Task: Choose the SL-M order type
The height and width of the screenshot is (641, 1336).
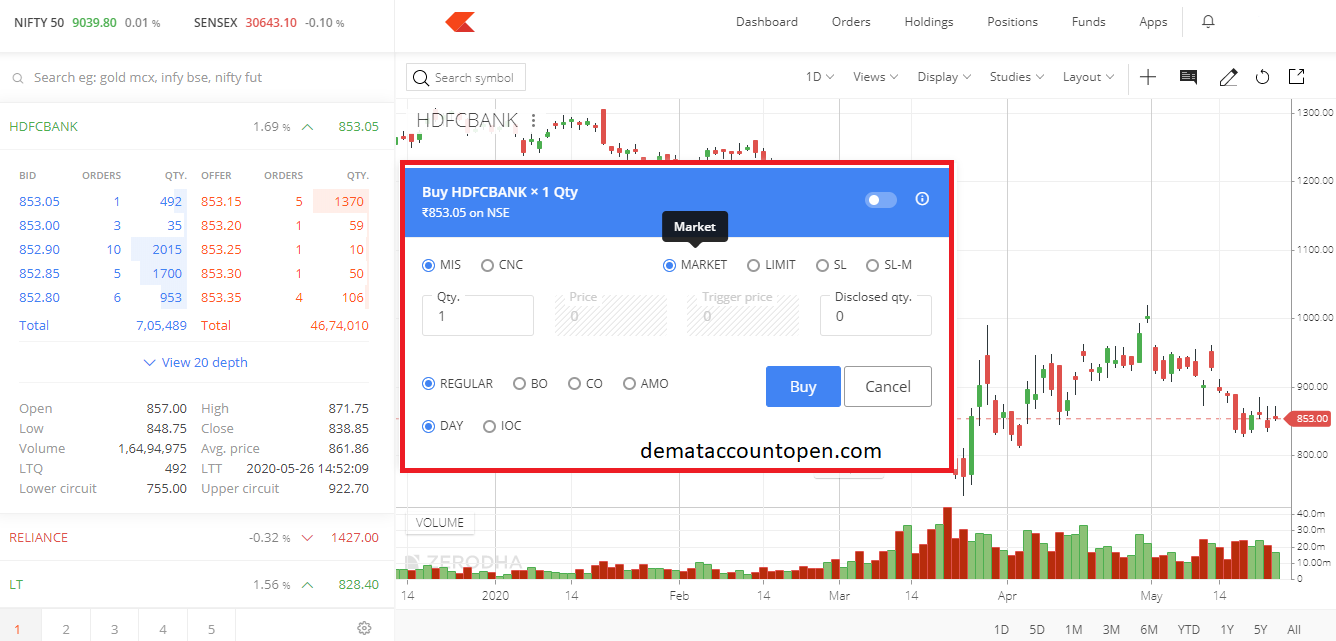Action: pos(873,265)
